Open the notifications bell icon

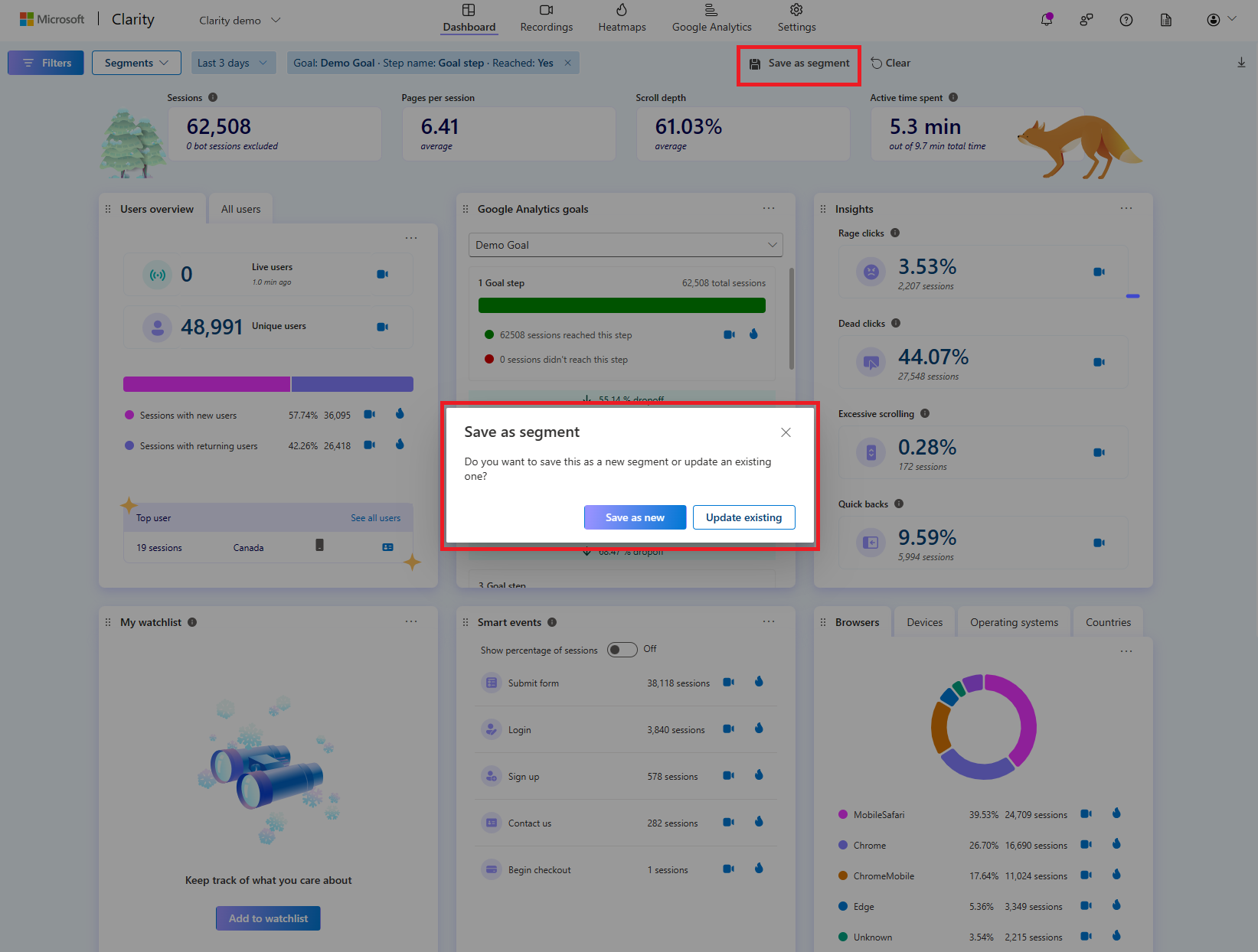point(1047,20)
